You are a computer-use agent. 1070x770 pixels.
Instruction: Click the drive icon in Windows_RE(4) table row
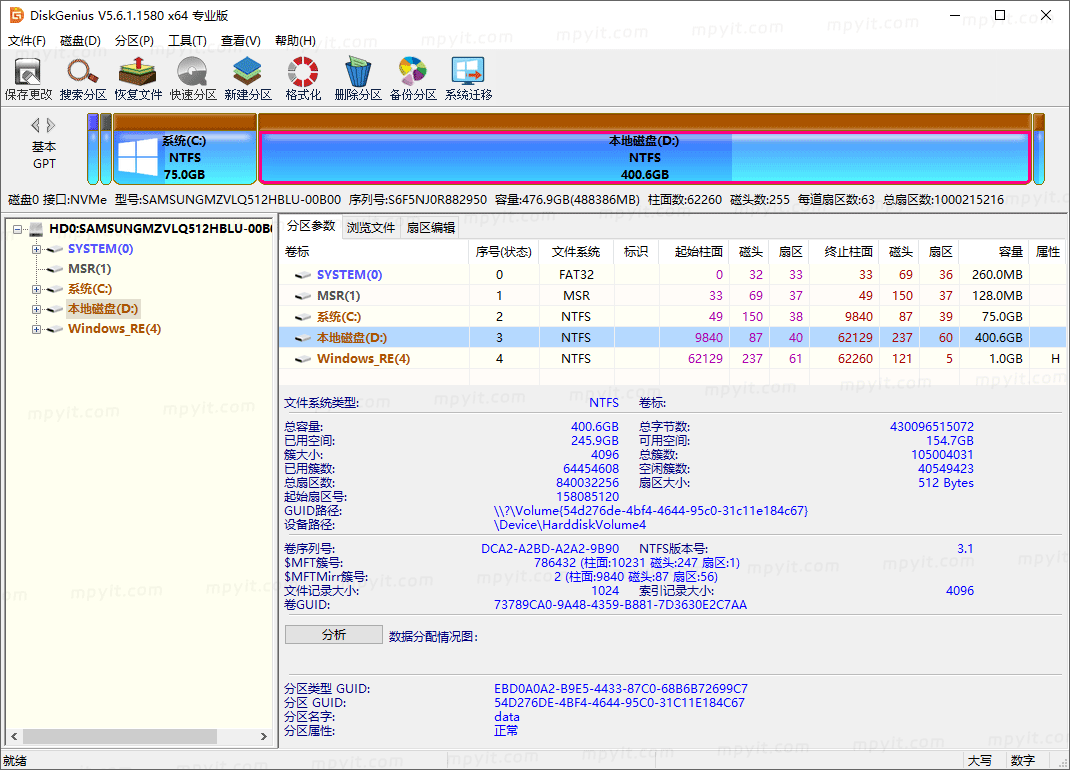point(302,360)
